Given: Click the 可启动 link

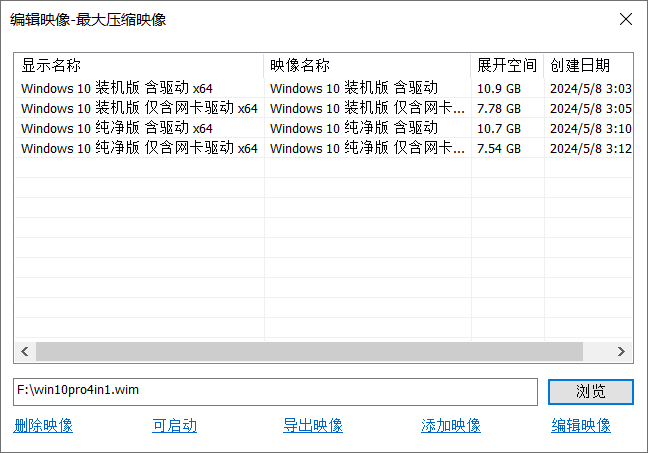Looking at the screenshot, I should click(x=174, y=426).
